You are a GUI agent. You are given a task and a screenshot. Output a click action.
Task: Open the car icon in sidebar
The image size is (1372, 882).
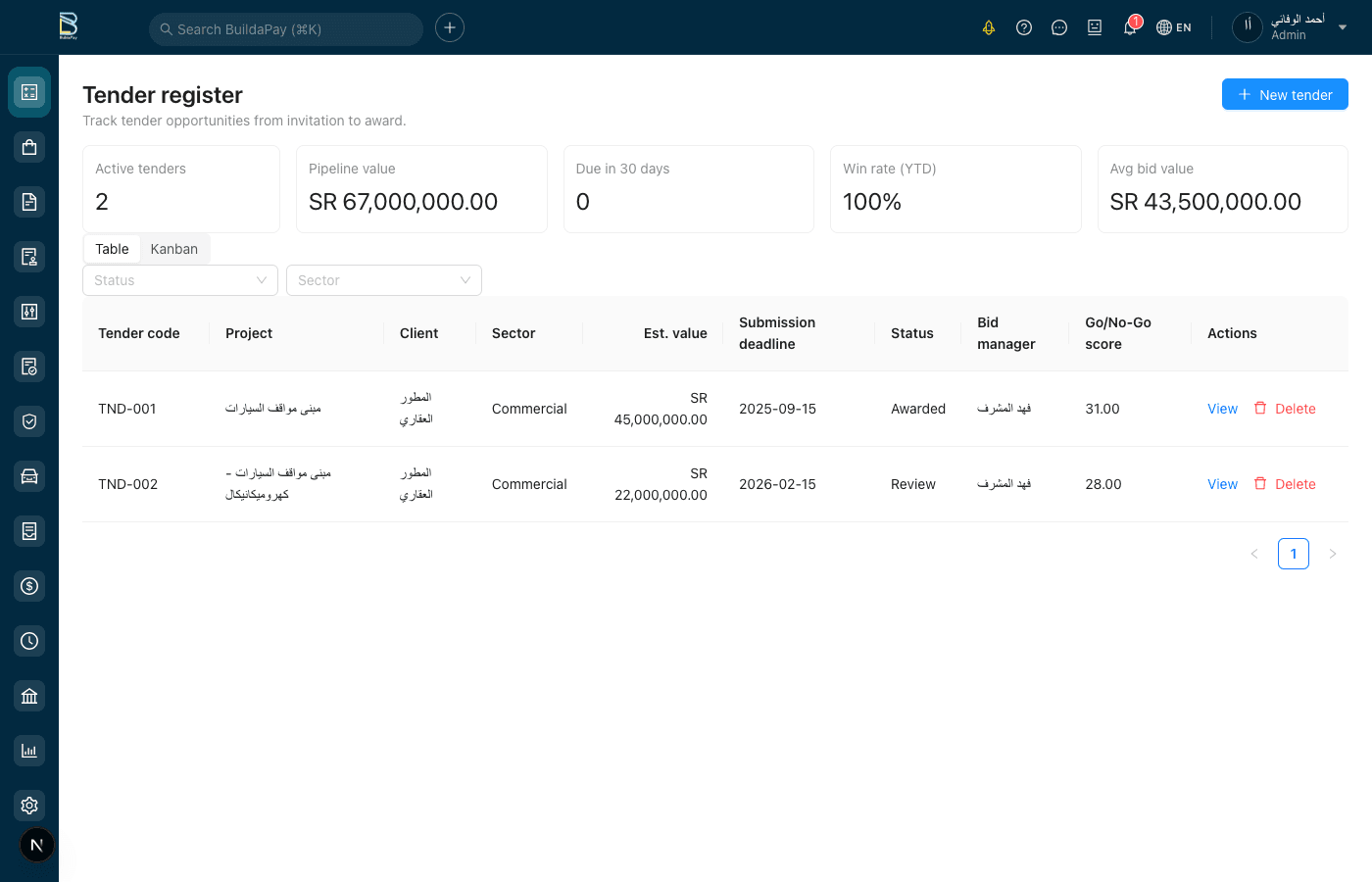(29, 476)
